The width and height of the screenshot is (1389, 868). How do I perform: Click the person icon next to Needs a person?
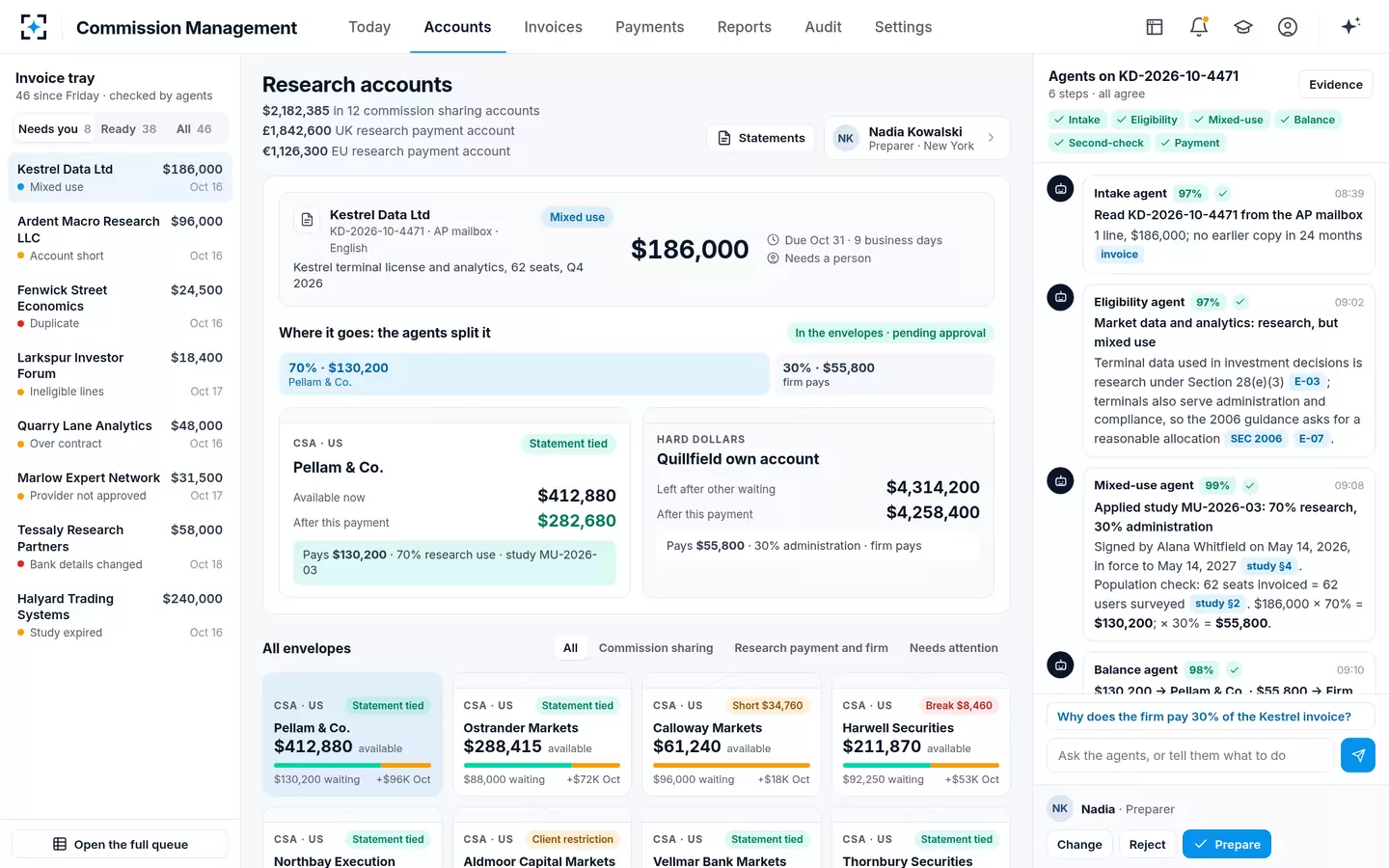773,258
